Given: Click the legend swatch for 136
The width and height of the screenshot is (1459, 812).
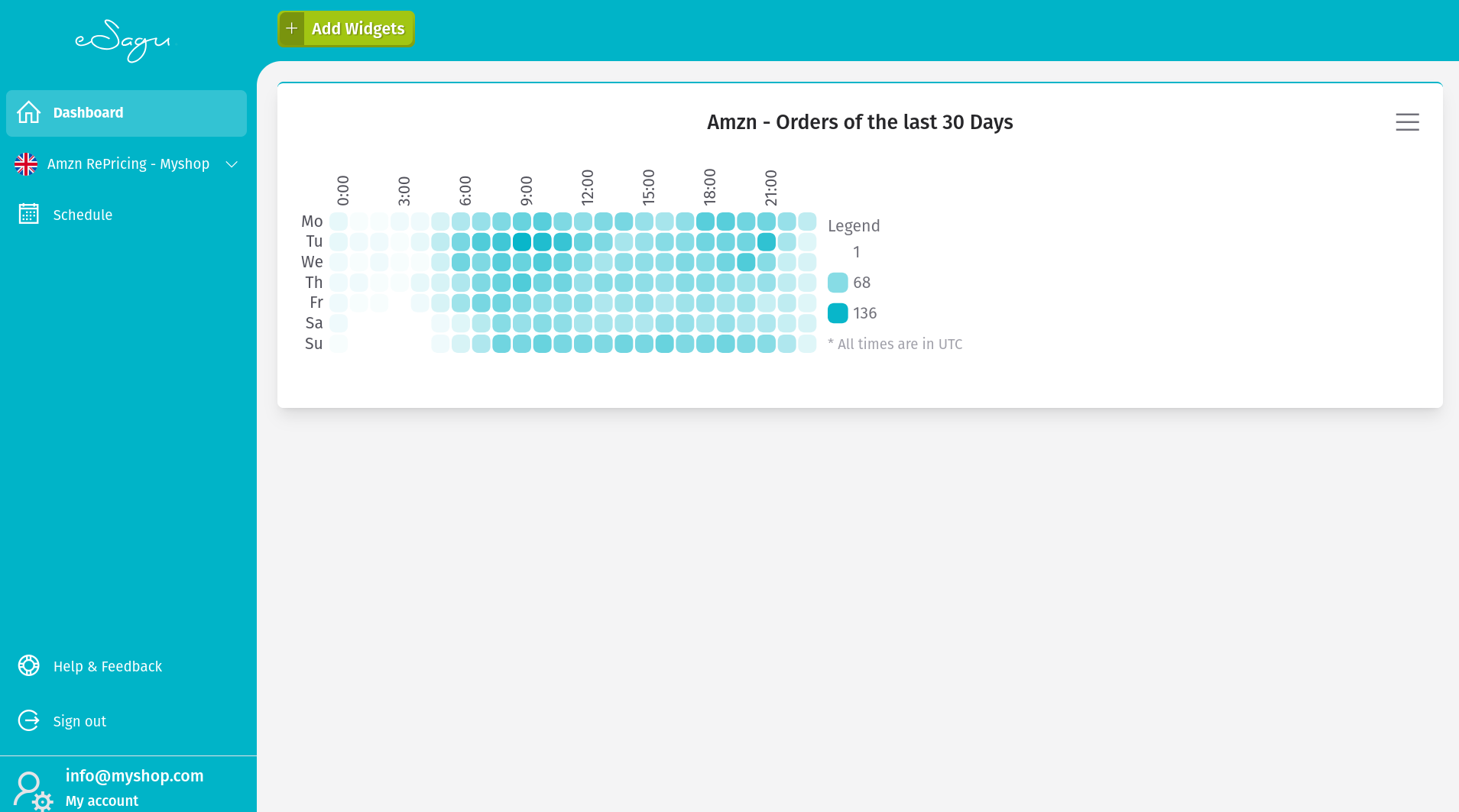Looking at the screenshot, I should click(838, 313).
